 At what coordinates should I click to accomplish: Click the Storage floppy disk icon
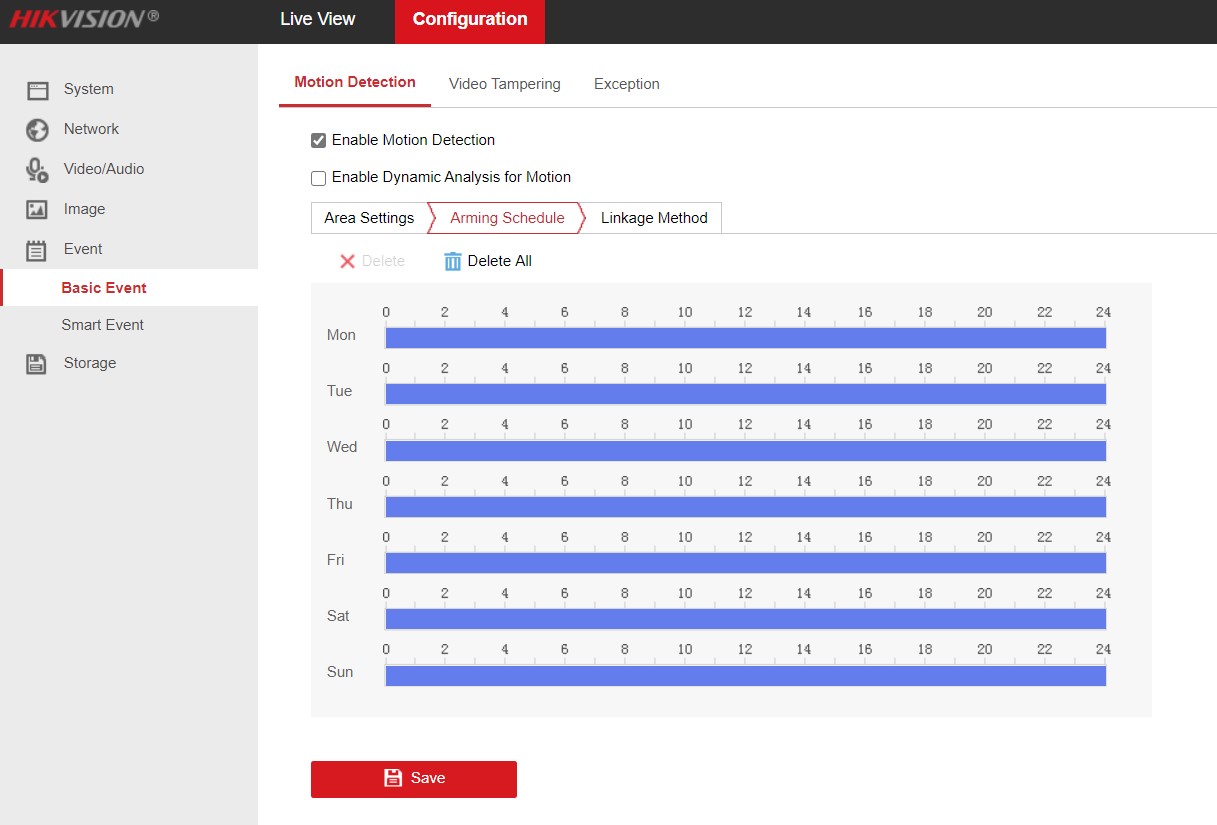(x=37, y=364)
